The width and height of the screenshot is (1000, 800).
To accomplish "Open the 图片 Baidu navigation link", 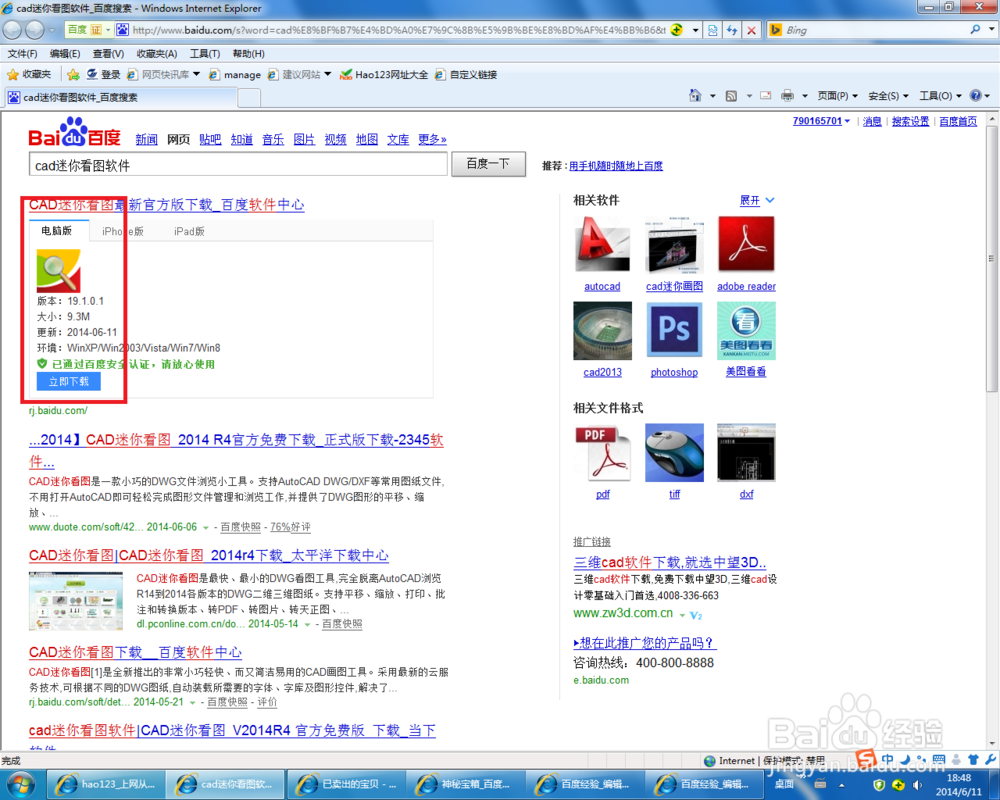I will [x=304, y=139].
